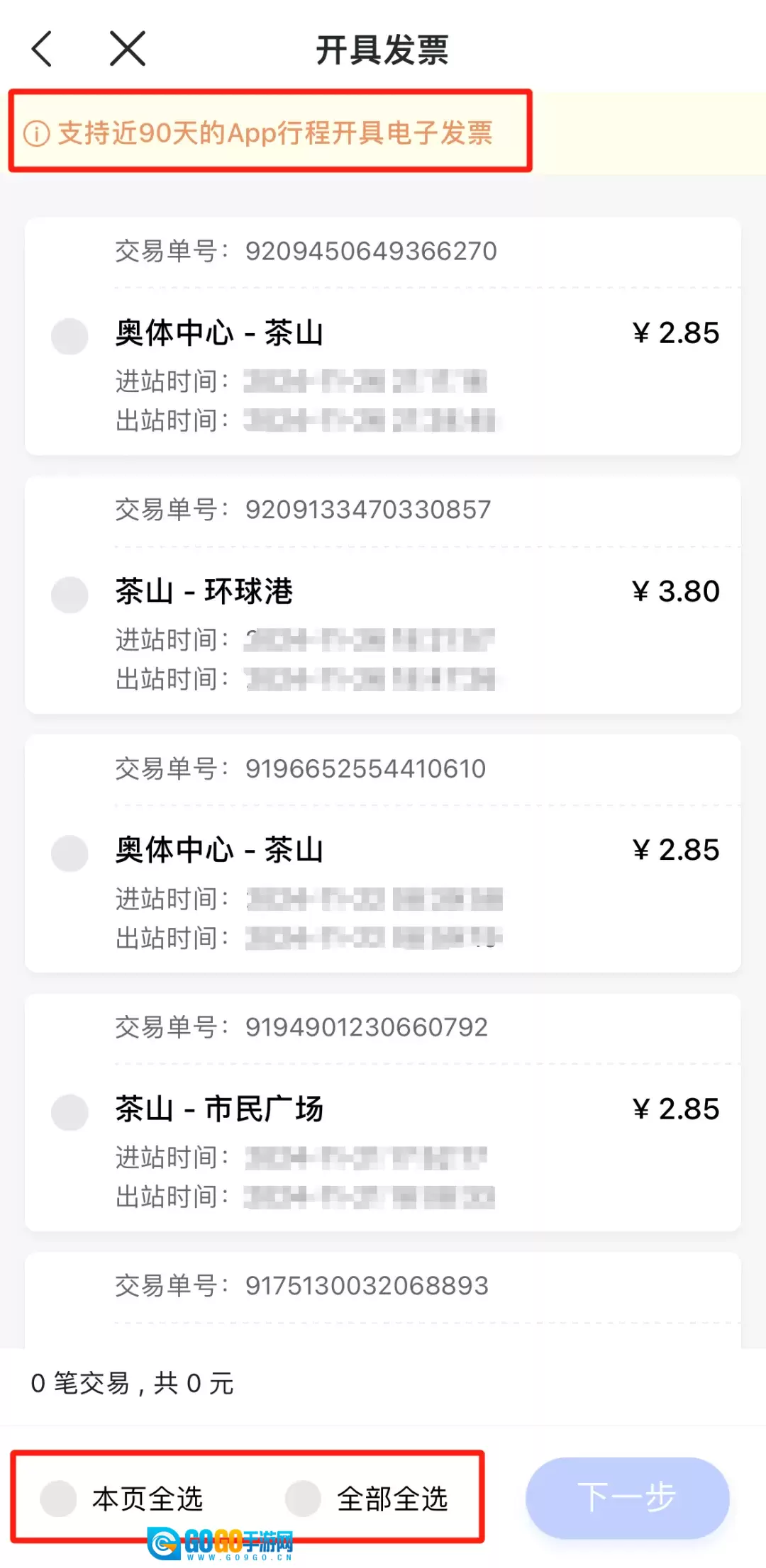The width and height of the screenshot is (766, 1568).
Task: Close the invoice page with X icon
Action: click(128, 49)
